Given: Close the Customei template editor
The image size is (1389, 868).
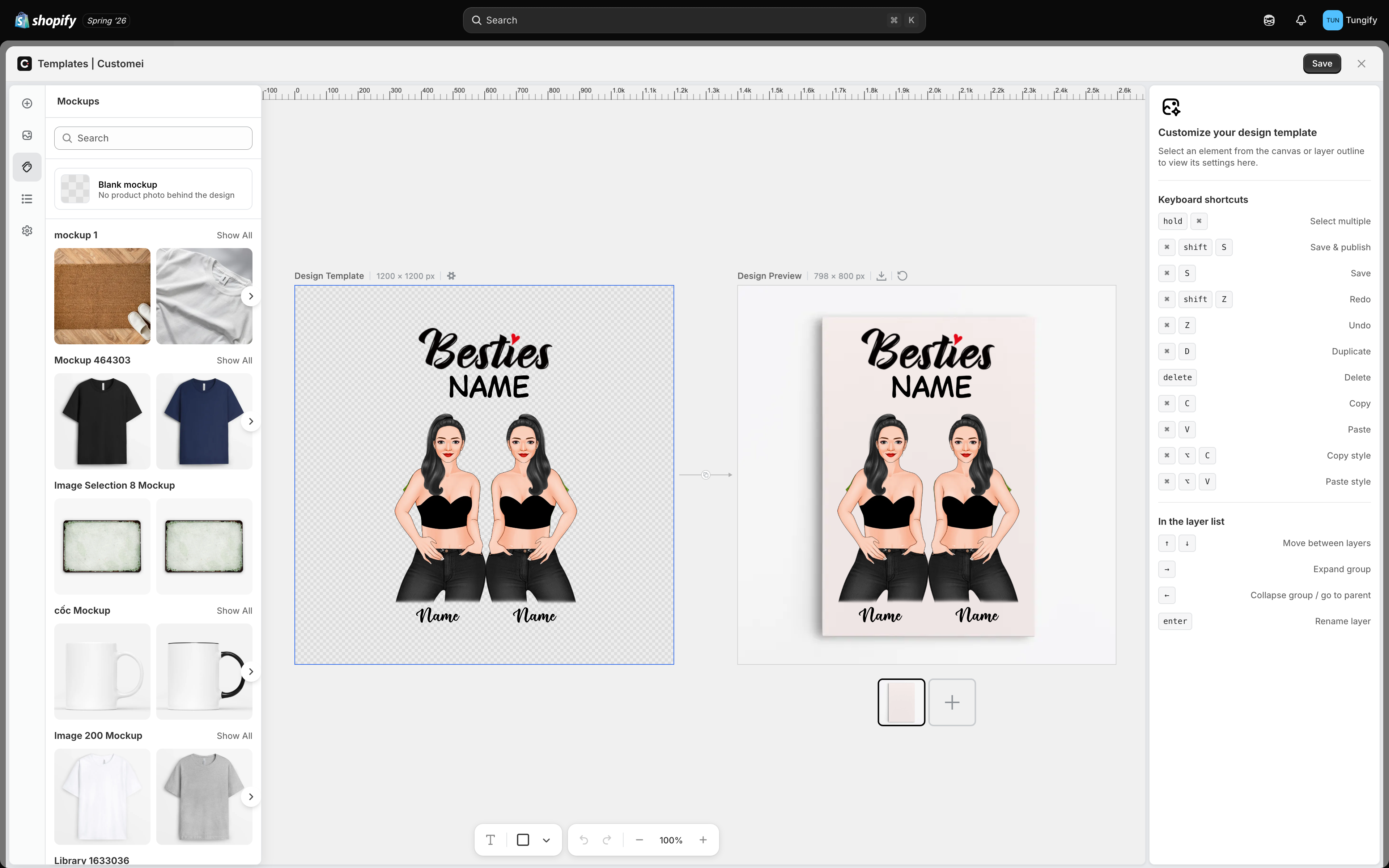Looking at the screenshot, I should pyautogui.click(x=1362, y=64).
